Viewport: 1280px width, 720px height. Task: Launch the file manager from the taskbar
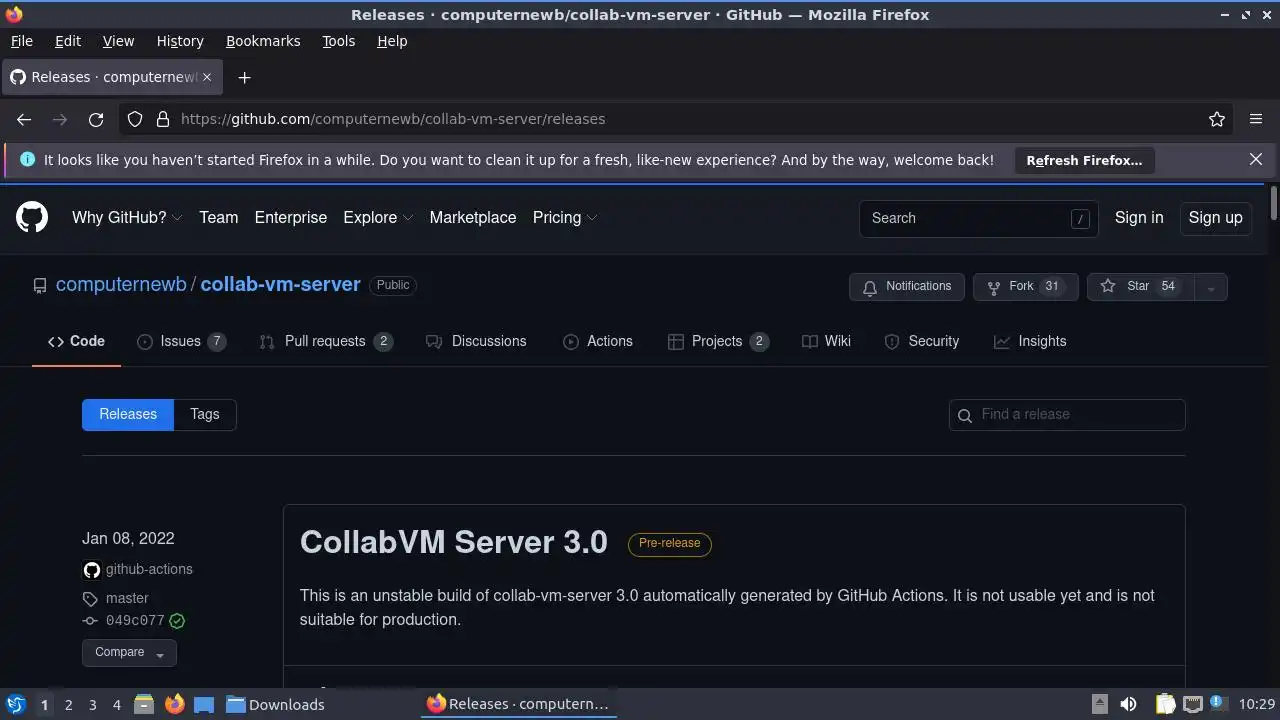[x=143, y=704]
